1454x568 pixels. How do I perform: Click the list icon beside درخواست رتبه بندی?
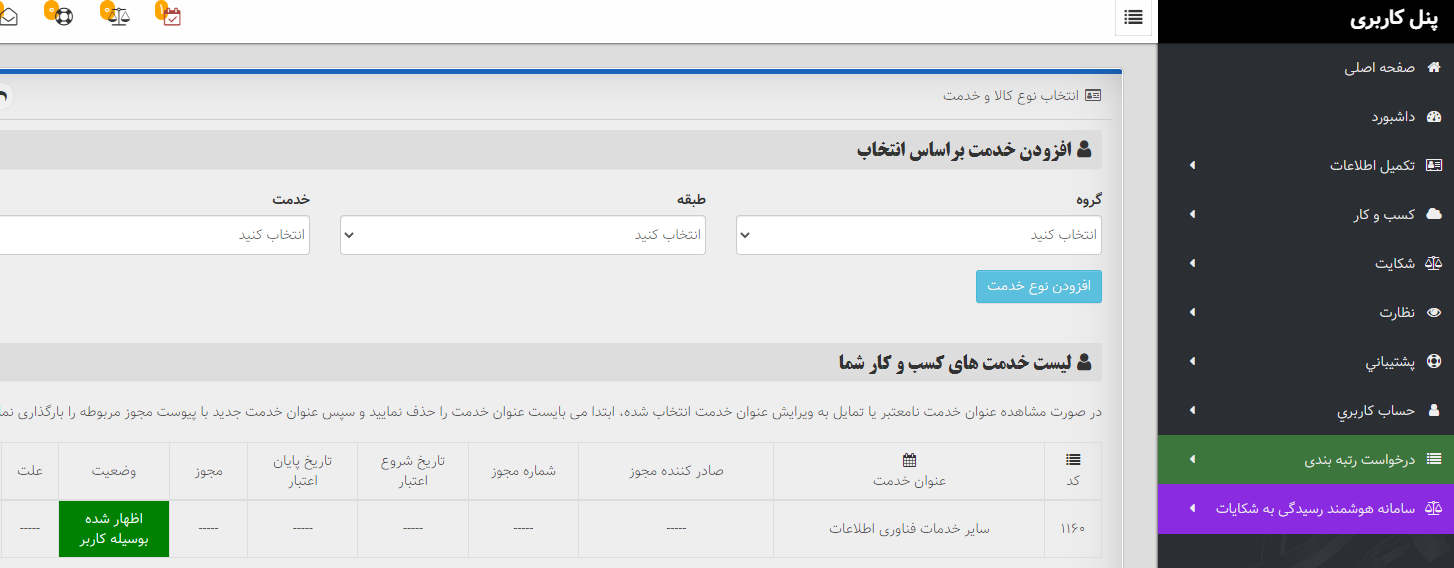point(1434,459)
